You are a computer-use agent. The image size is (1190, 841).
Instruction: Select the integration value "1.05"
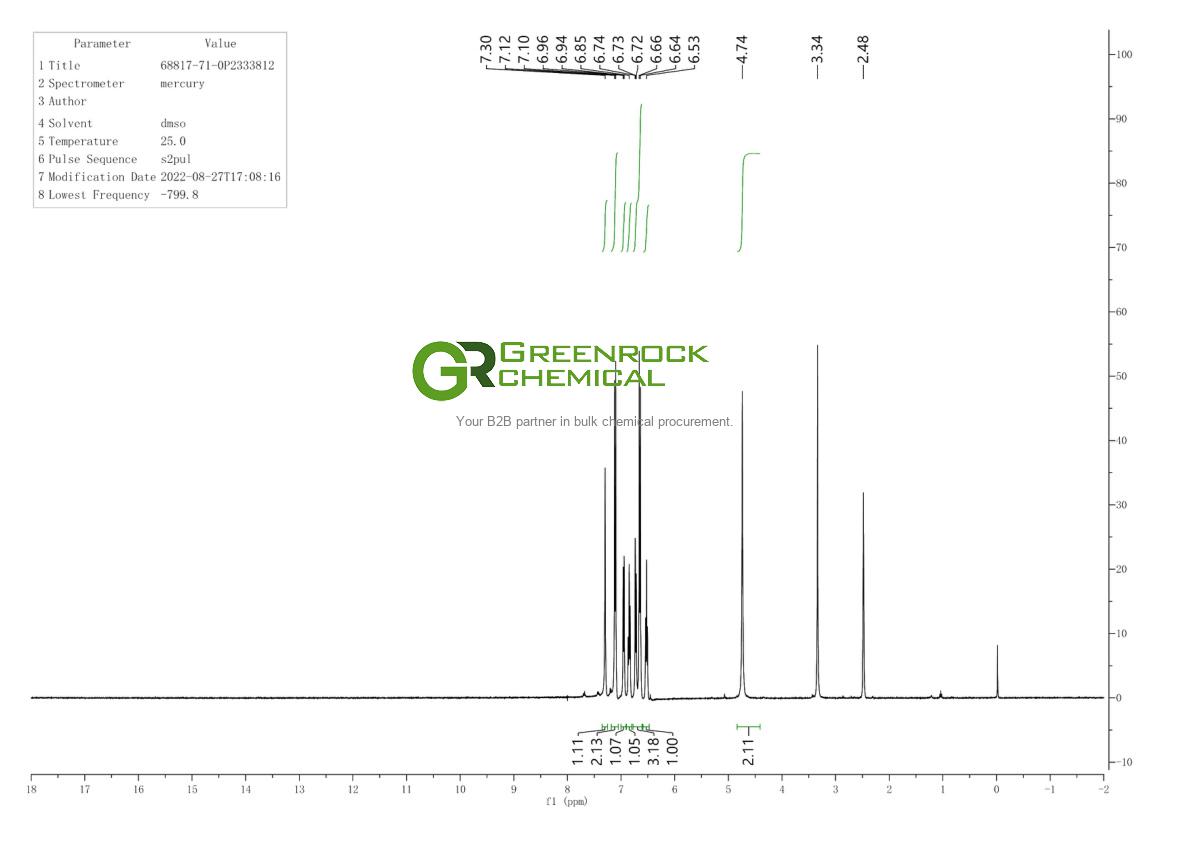tap(635, 751)
